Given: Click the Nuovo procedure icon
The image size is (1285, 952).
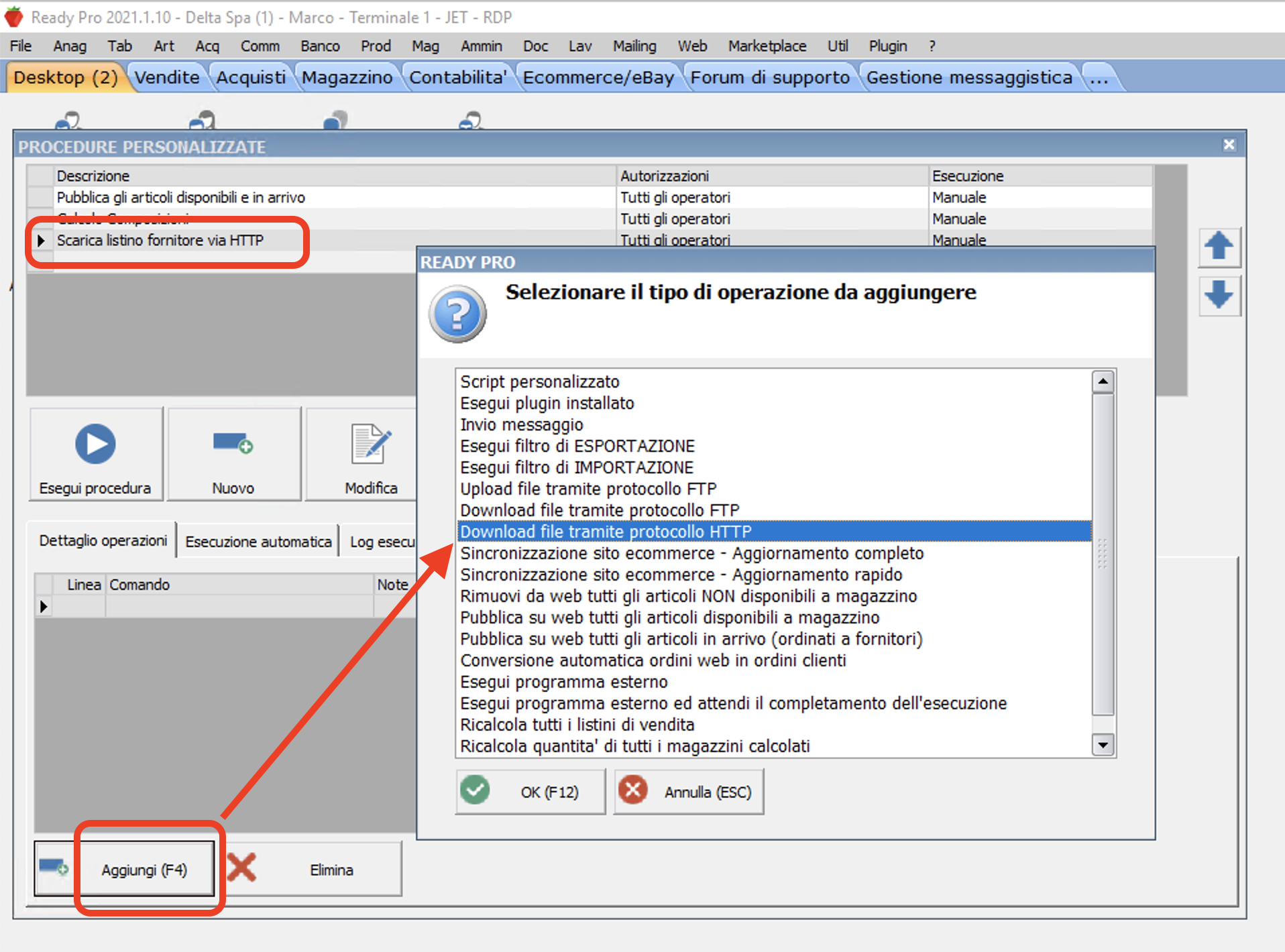Looking at the screenshot, I should 233,443.
